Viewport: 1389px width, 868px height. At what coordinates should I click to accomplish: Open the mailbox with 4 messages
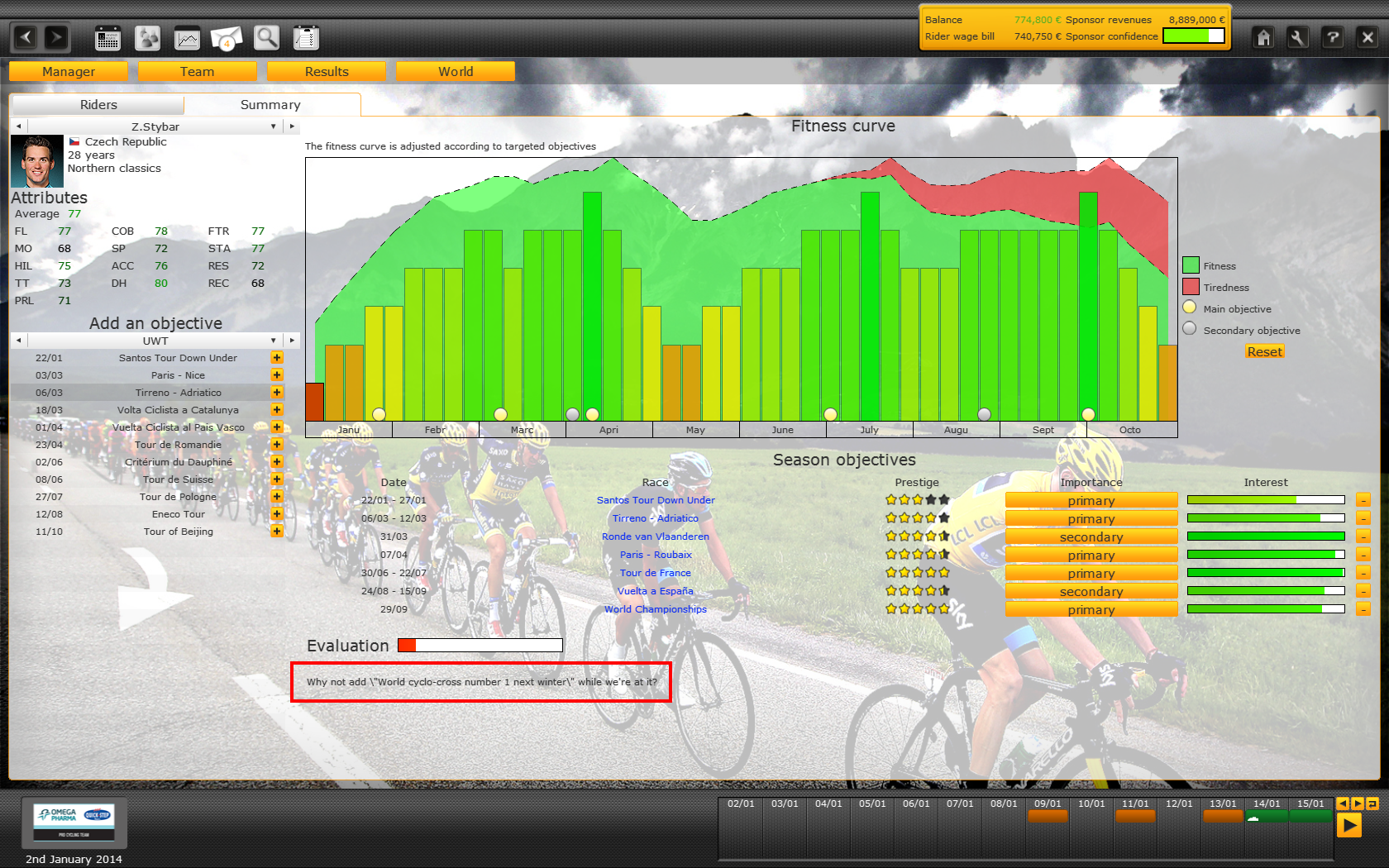226,38
